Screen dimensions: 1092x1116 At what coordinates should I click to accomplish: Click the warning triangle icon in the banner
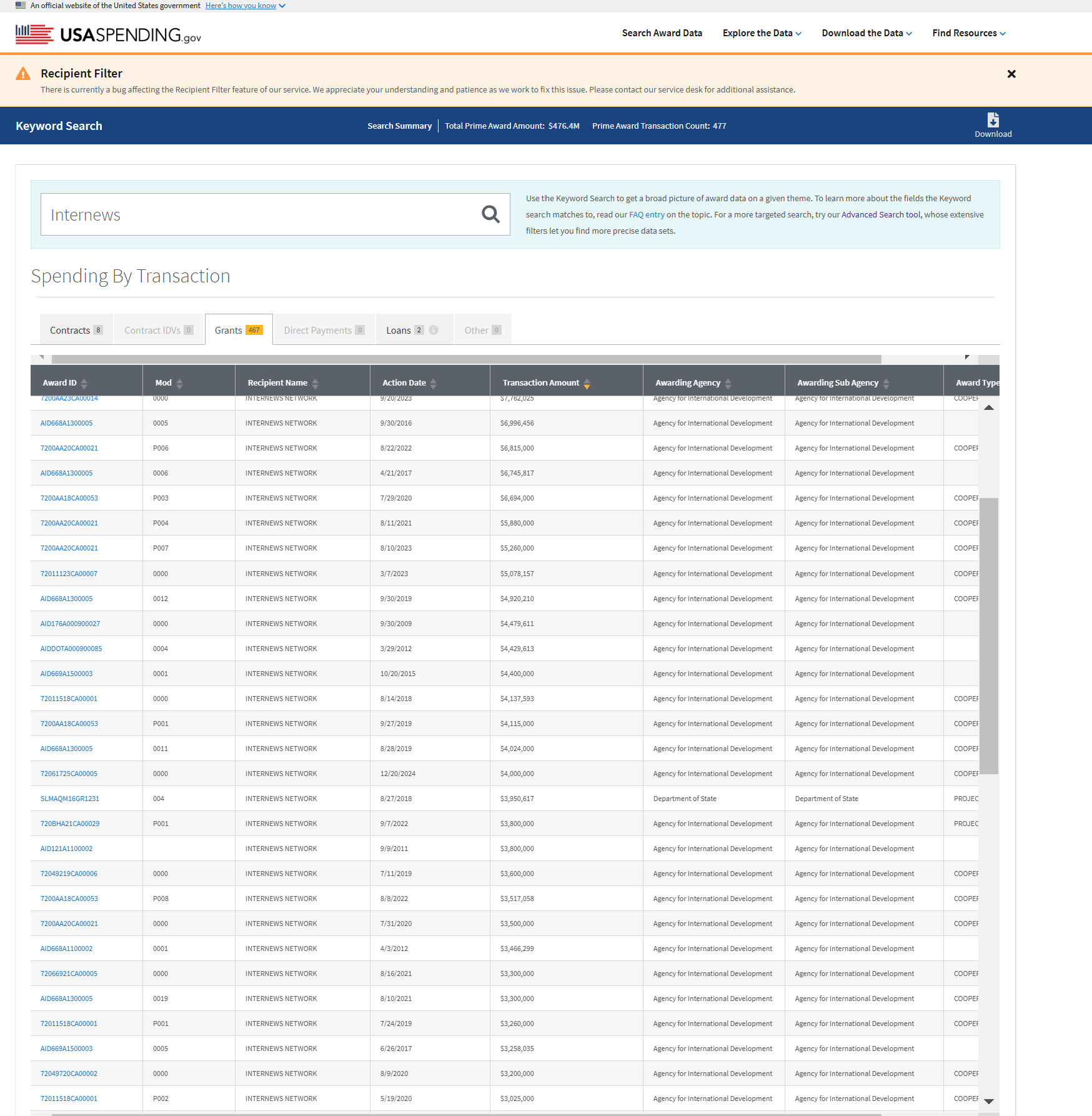[x=23, y=74]
